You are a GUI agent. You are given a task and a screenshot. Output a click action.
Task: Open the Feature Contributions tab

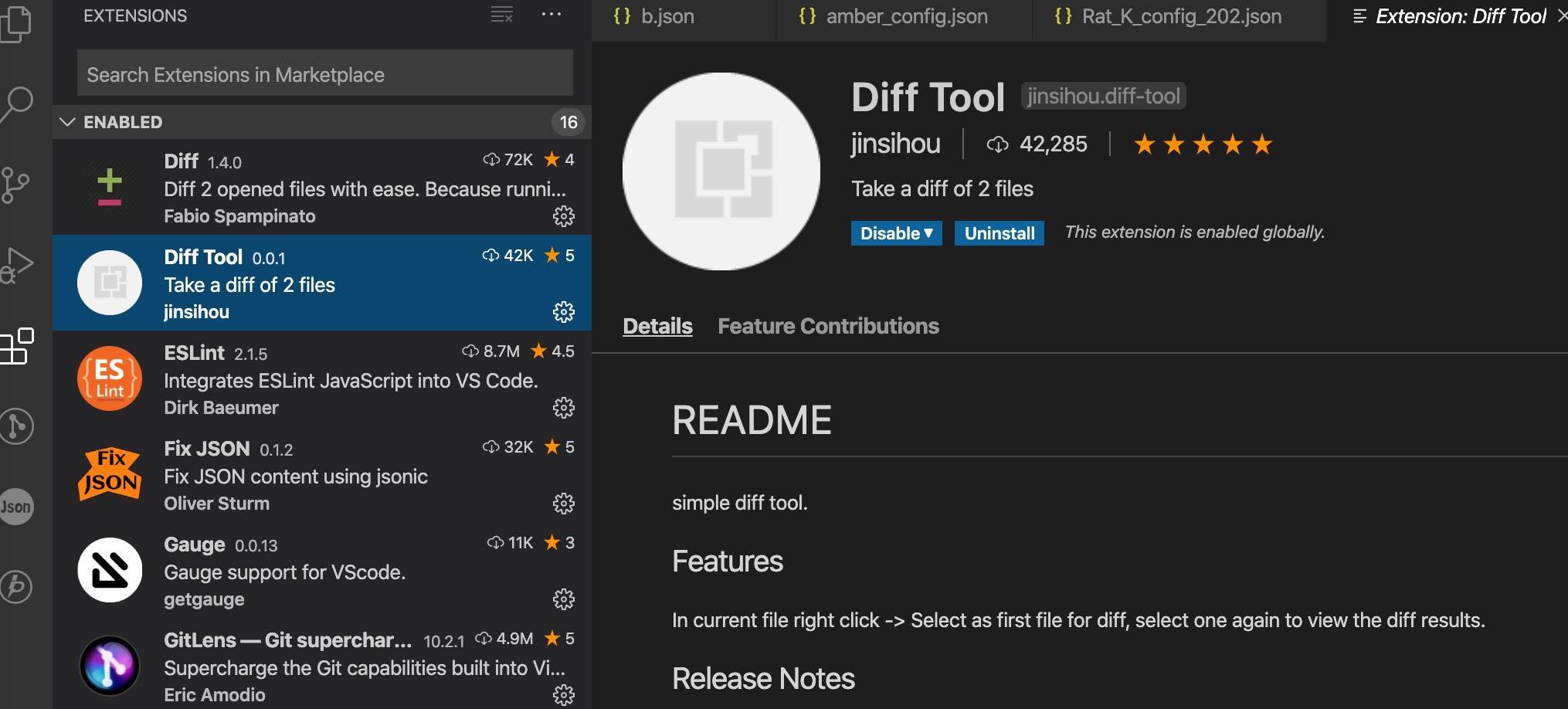[828, 326]
